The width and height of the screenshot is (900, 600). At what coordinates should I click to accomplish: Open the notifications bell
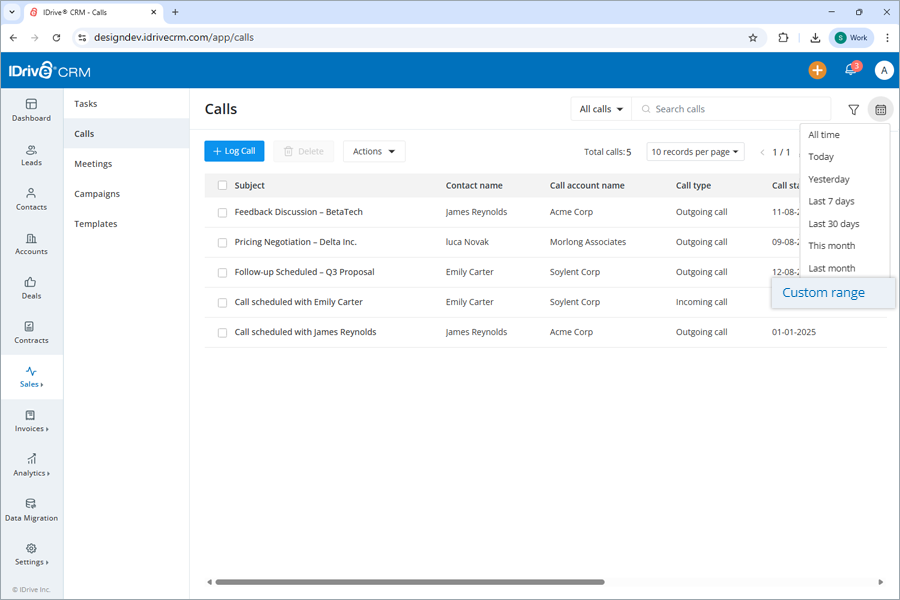tap(851, 70)
